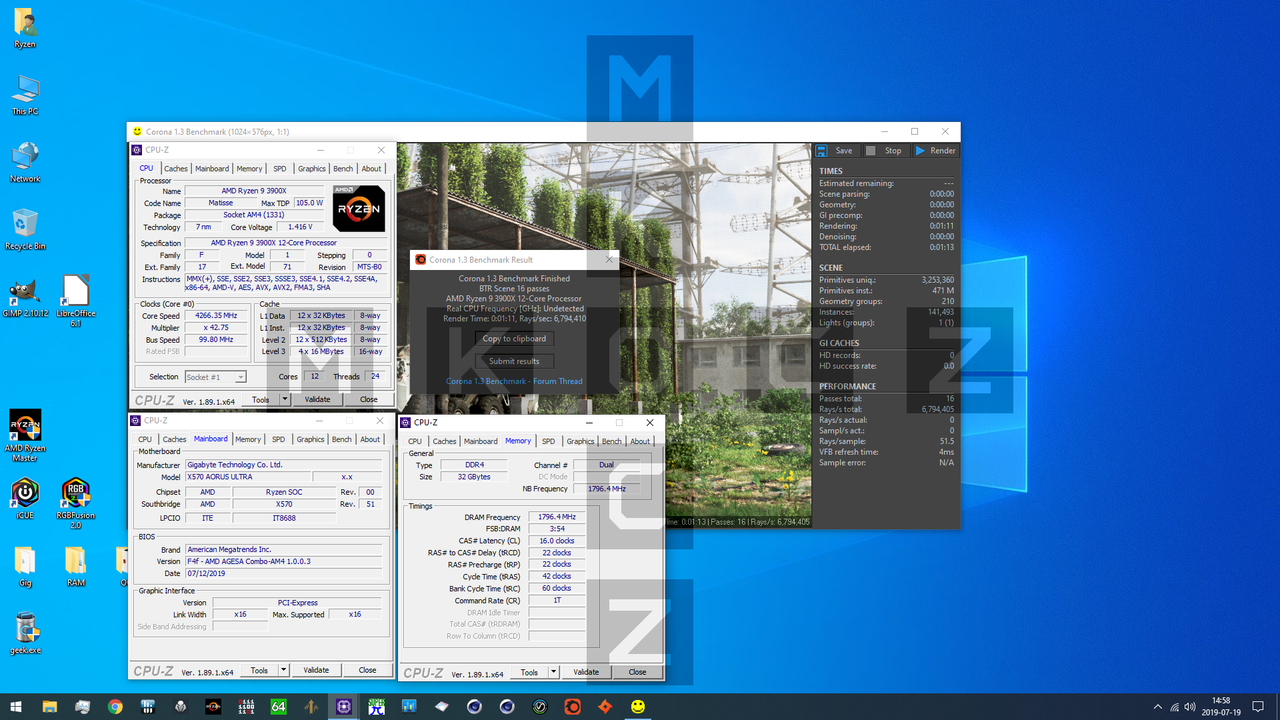1280x720 pixels.
Task: Open the Mainboard tab in the CPU-Z Memory window
Action: [x=480, y=441]
